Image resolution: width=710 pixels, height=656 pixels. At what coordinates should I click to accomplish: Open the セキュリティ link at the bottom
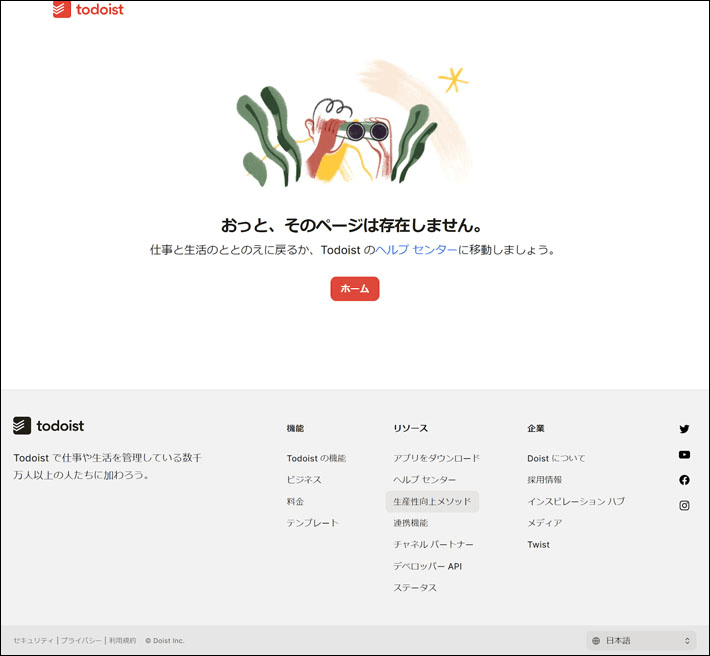(x=34, y=641)
